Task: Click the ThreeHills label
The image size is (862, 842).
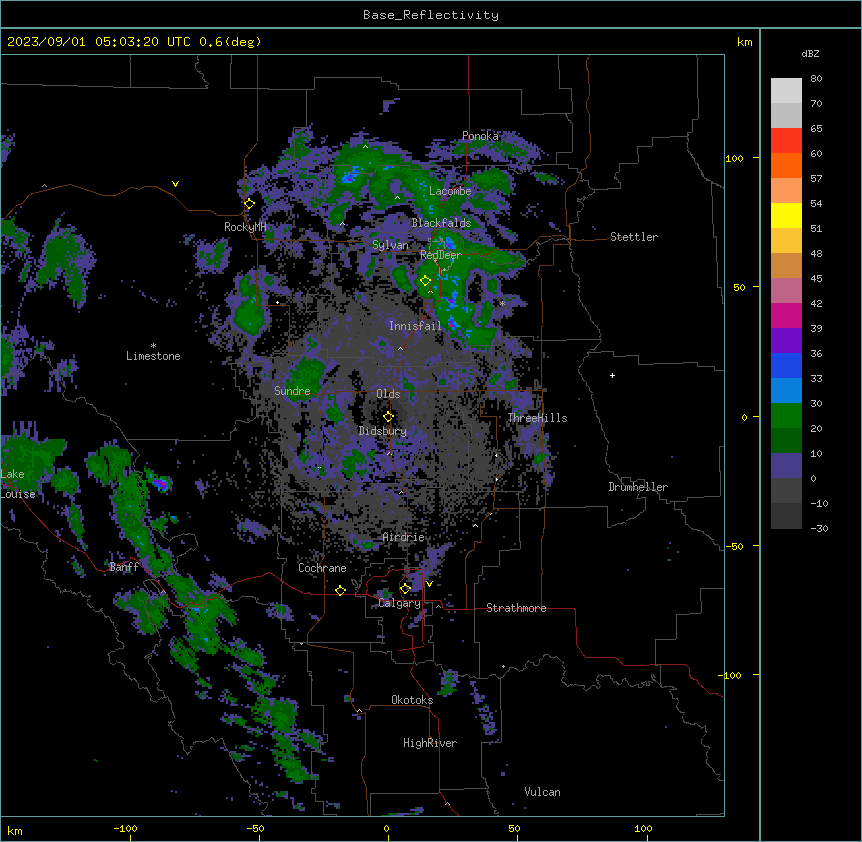Action: point(537,418)
